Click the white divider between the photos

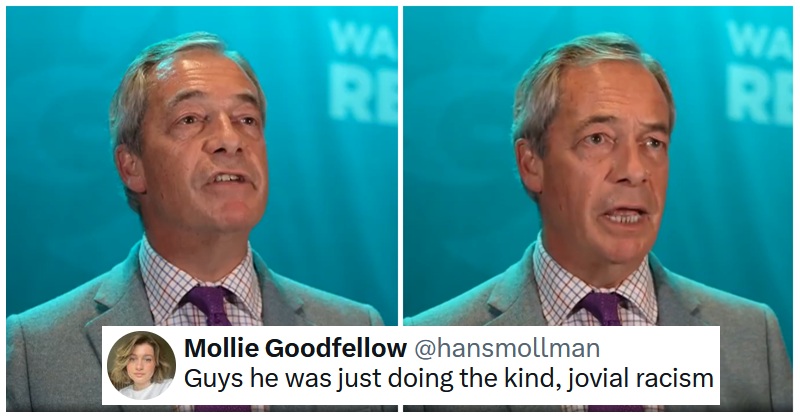pyautogui.click(x=400, y=160)
